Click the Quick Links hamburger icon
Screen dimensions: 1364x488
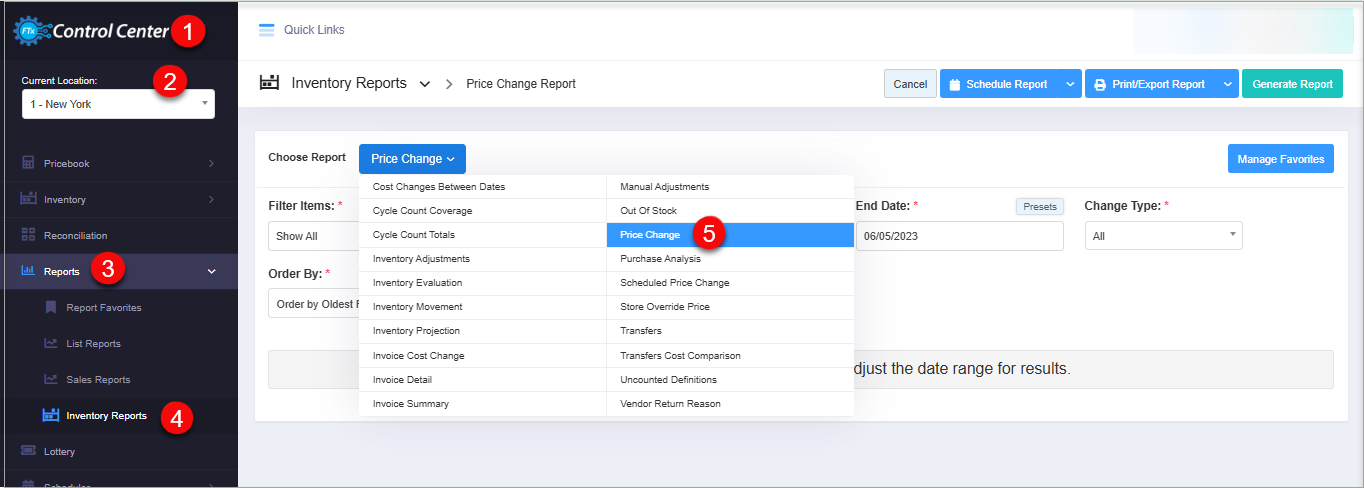click(x=266, y=30)
